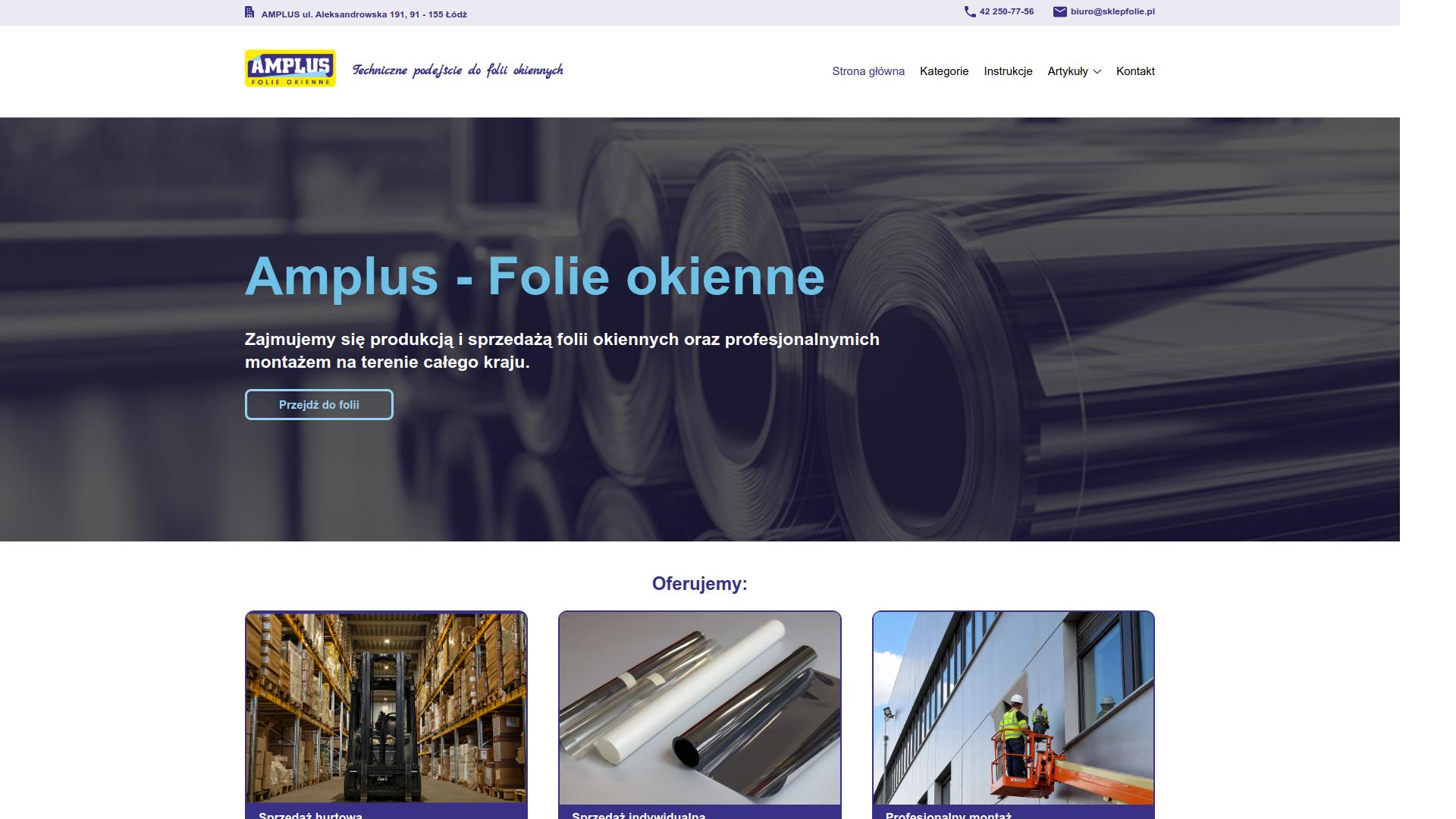Image resolution: width=1456 pixels, height=819 pixels.
Task: Expand the Artykuły dropdown chevron
Action: click(1097, 72)
